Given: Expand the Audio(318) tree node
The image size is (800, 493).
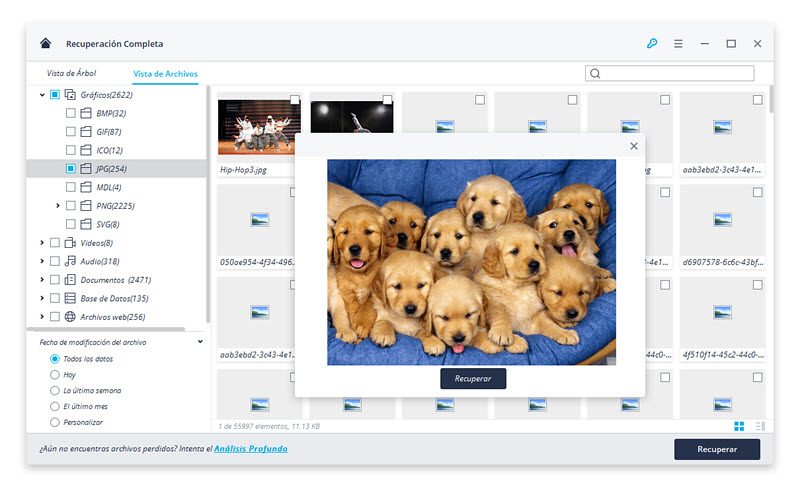Looking at the screenshot, I should (42, 261).
